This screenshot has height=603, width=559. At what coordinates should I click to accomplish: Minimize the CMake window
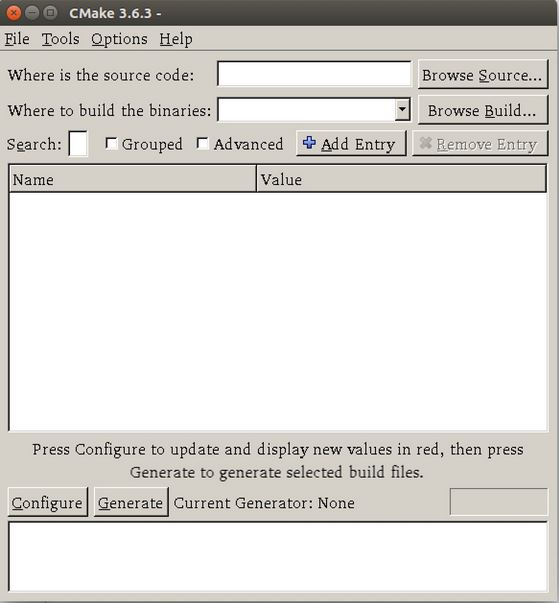pos(32,13)
